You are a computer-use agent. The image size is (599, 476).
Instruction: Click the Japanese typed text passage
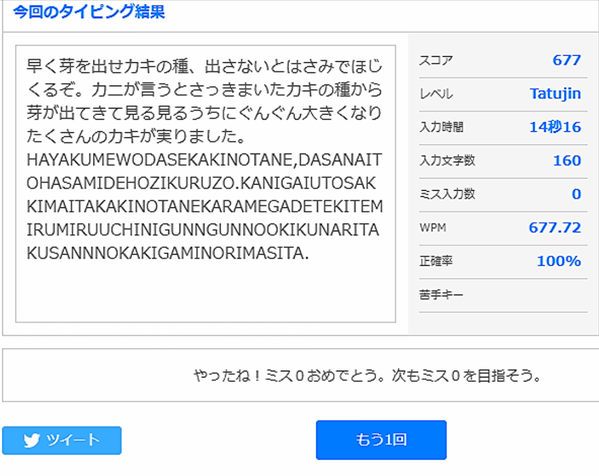[204, 101]
